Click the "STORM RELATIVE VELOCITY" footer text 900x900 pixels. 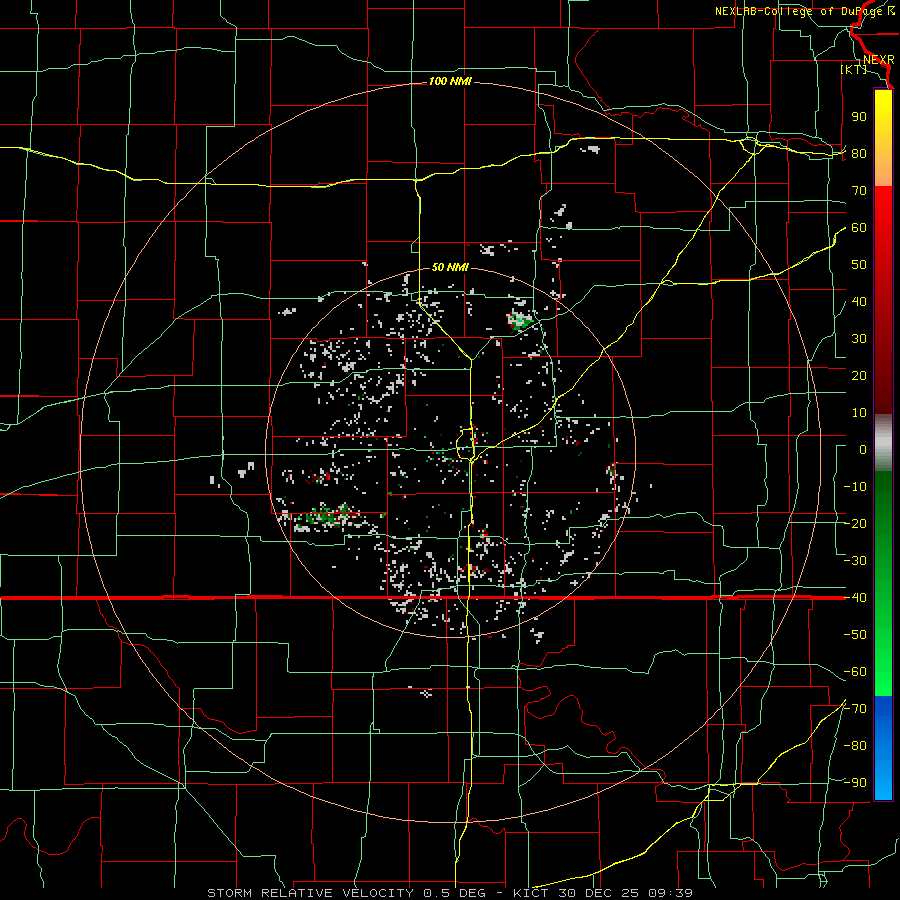(x=313, y=893)
